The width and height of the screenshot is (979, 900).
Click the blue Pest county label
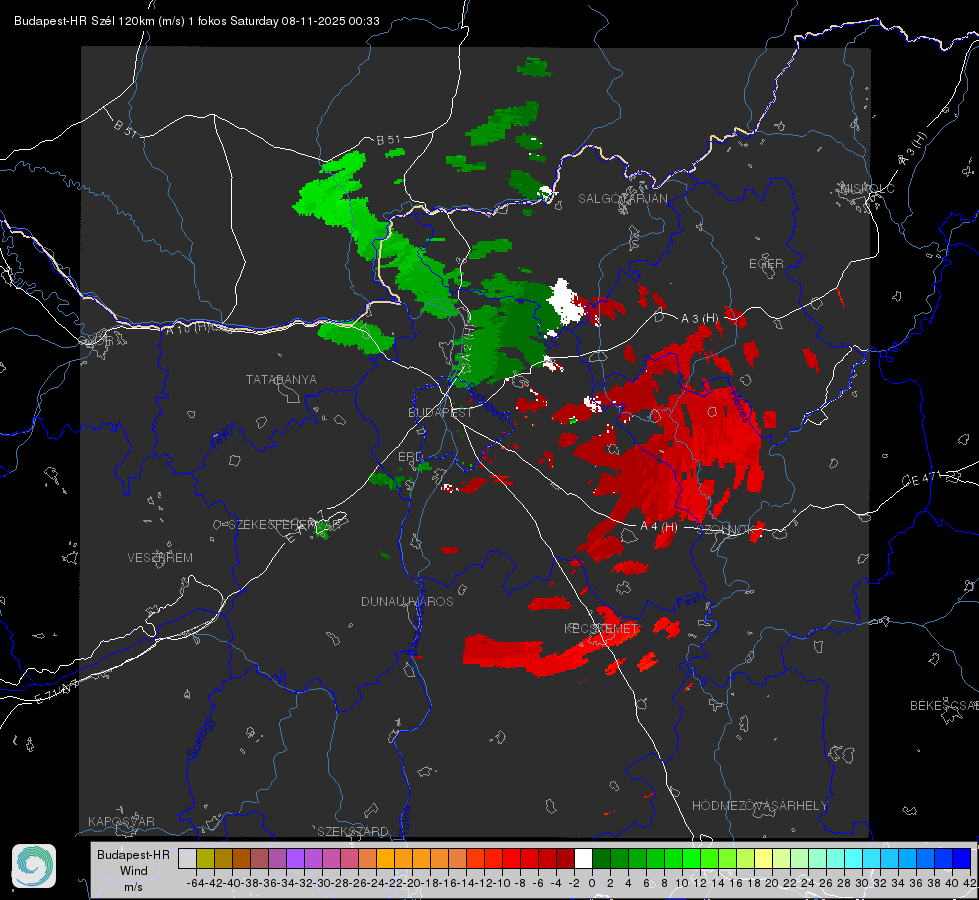pos(689,602)
